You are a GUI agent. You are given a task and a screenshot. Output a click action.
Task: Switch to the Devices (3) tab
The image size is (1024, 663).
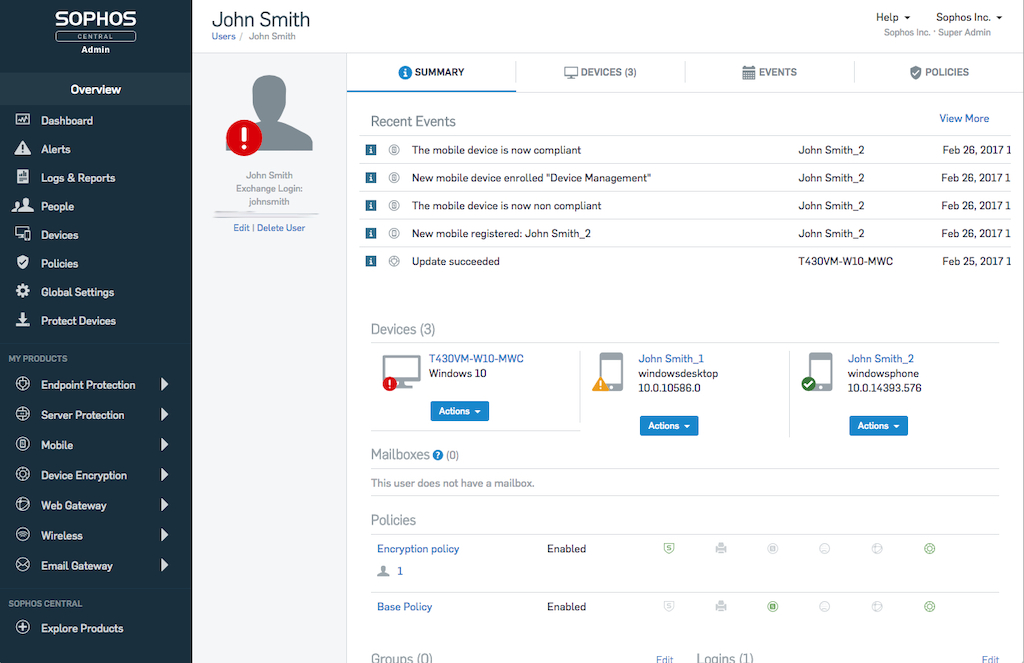point(600,72)
